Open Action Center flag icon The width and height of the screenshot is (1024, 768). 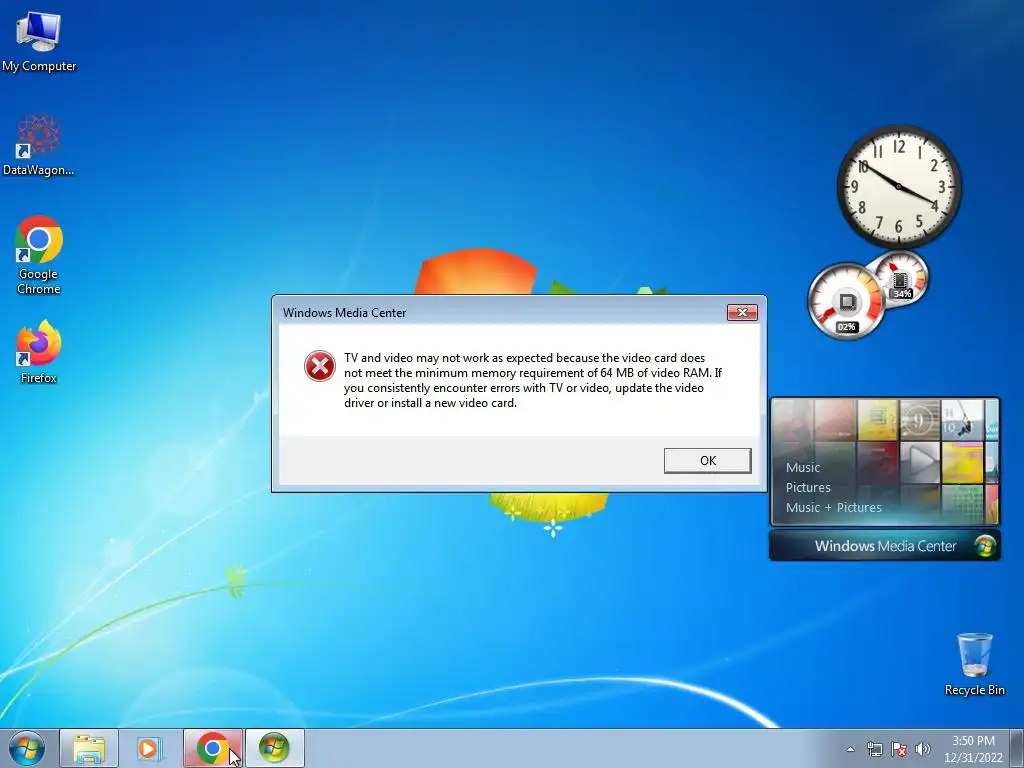point(899,749)
